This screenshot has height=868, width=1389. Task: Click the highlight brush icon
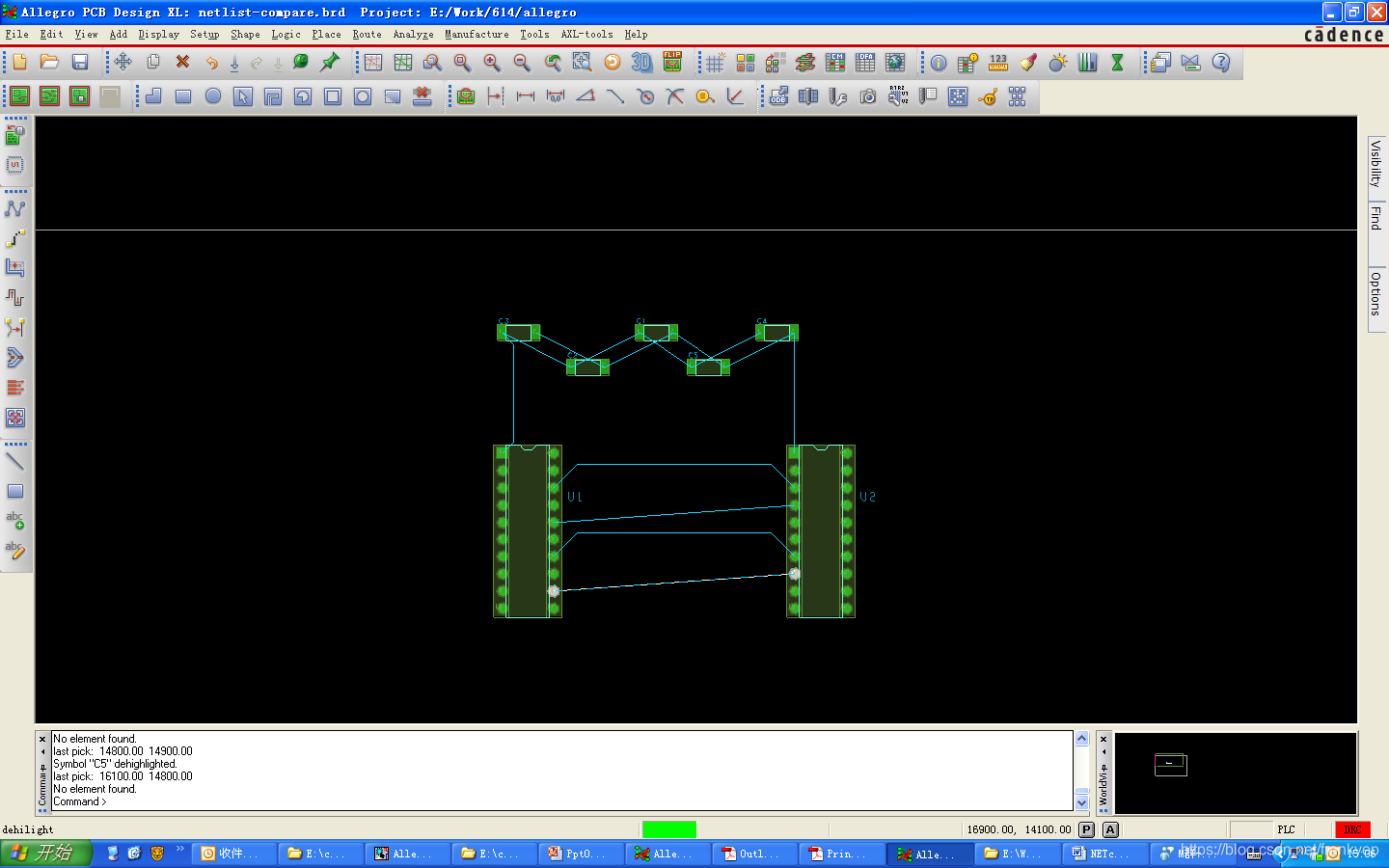point(1028,63)
